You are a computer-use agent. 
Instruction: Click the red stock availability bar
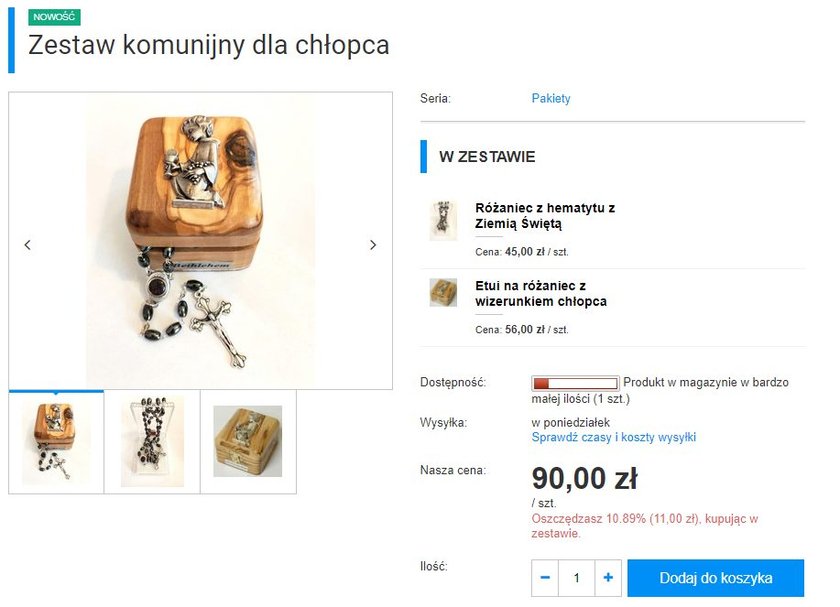tap(575, 383)
